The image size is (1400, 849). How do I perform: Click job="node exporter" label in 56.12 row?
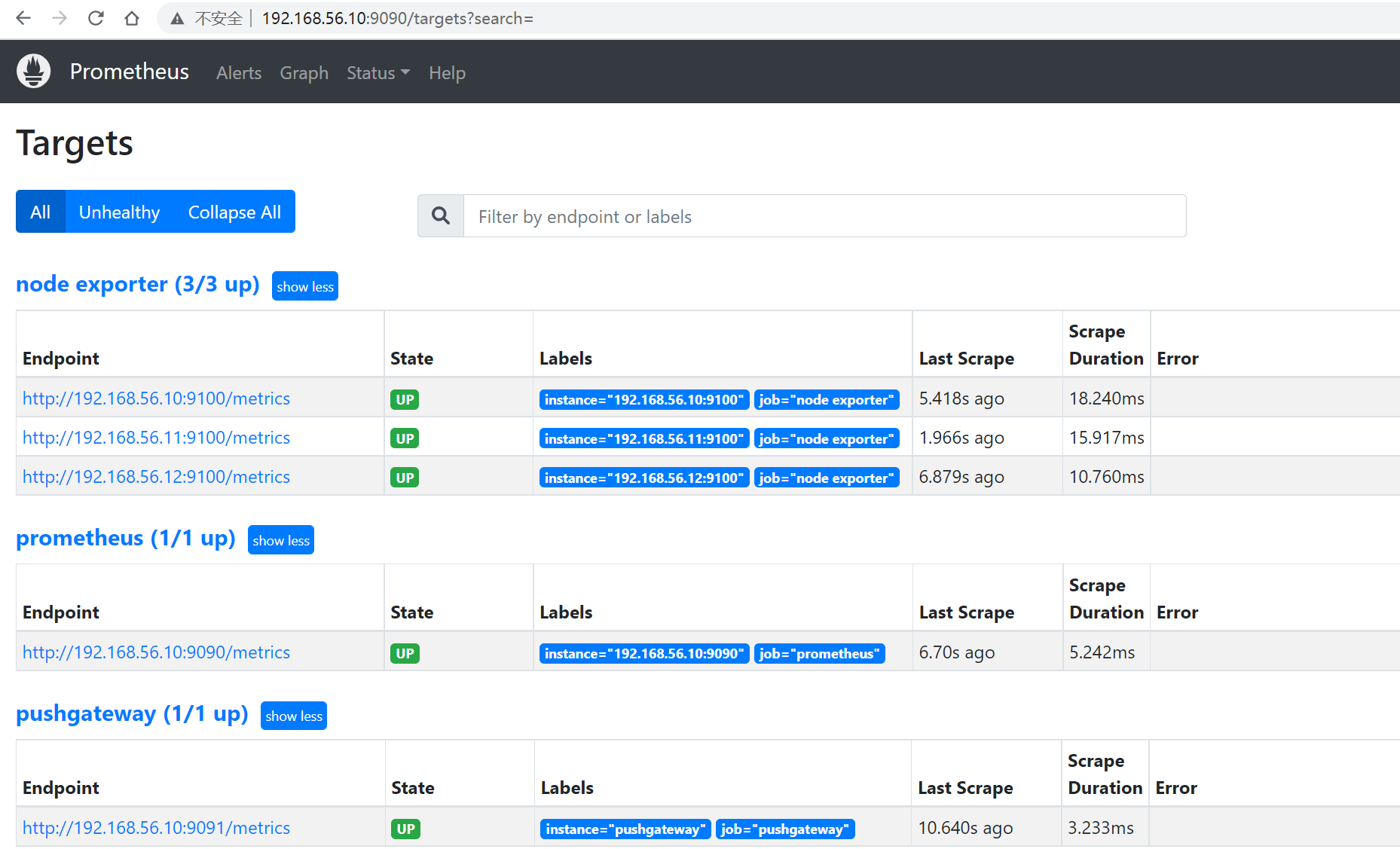click(x=827, y=478)
